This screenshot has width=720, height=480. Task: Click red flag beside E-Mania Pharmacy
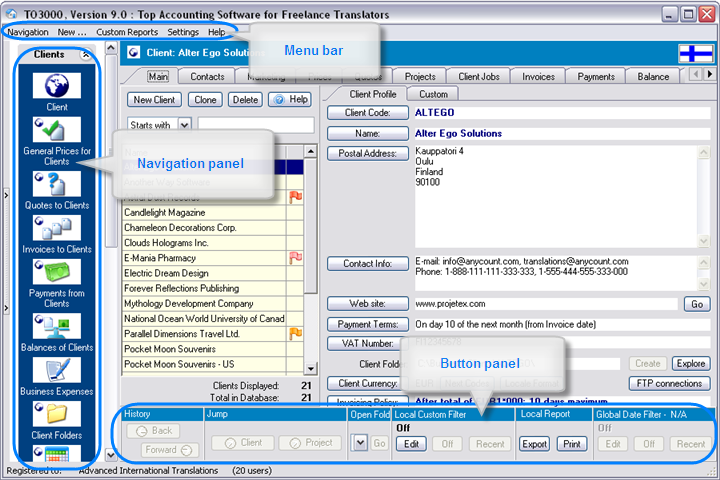click(295, 258)
